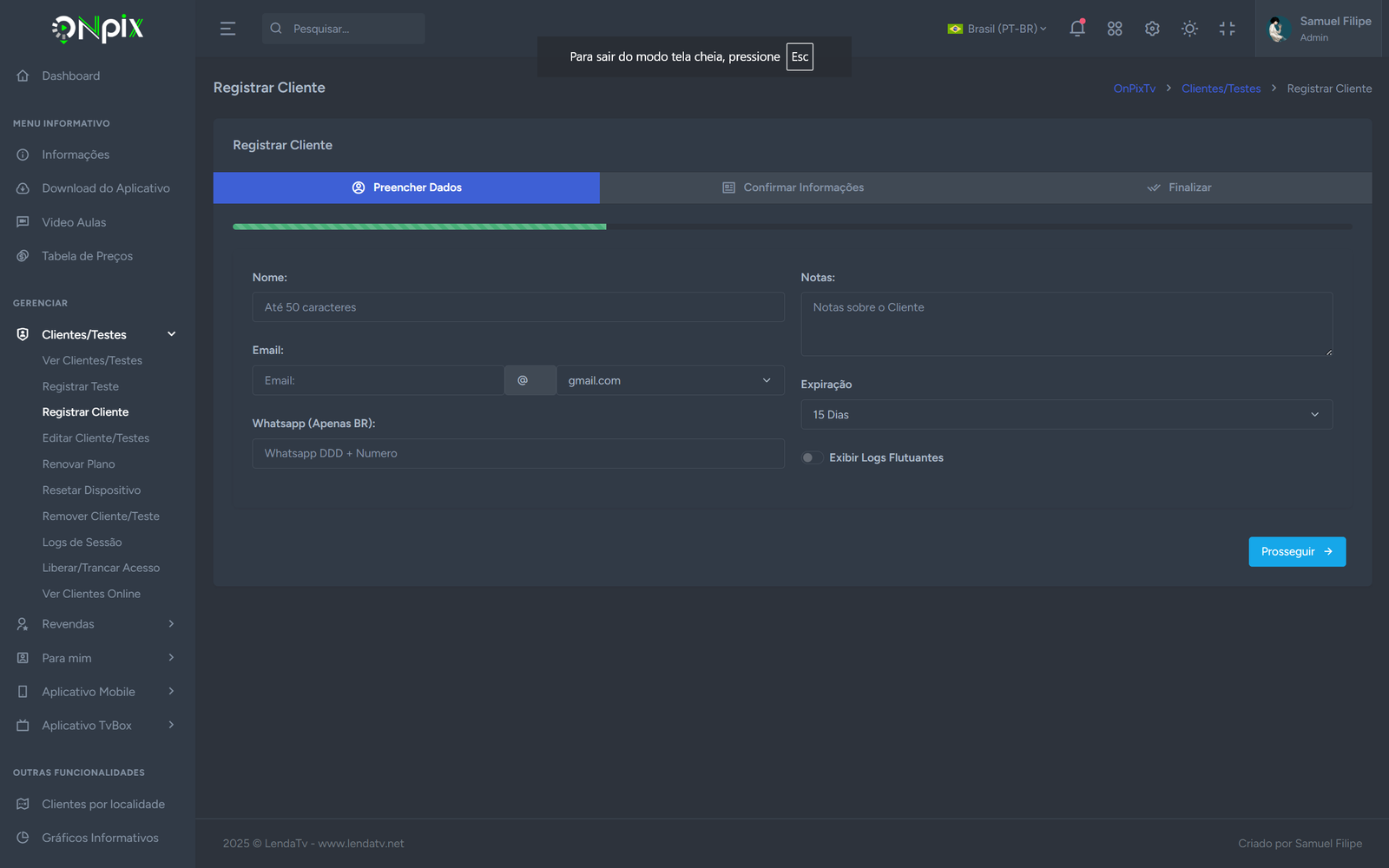The height and width of the screenshot is (868, 1389).
Task: Follow the Clientes/Testes breadcrumb link
Action: pos(1221,89)
